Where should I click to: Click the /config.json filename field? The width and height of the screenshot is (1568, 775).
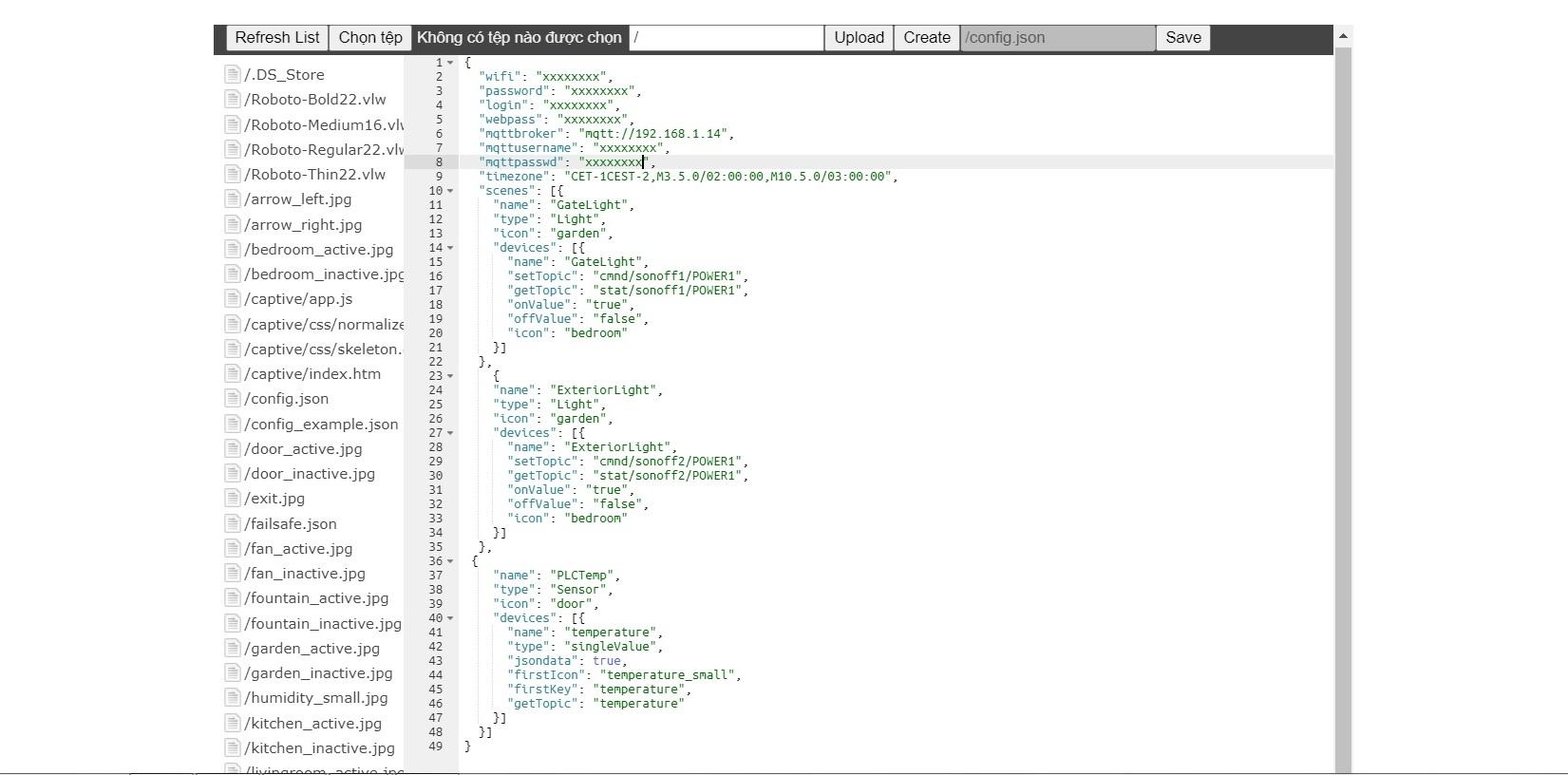(x=1058, y=38)
